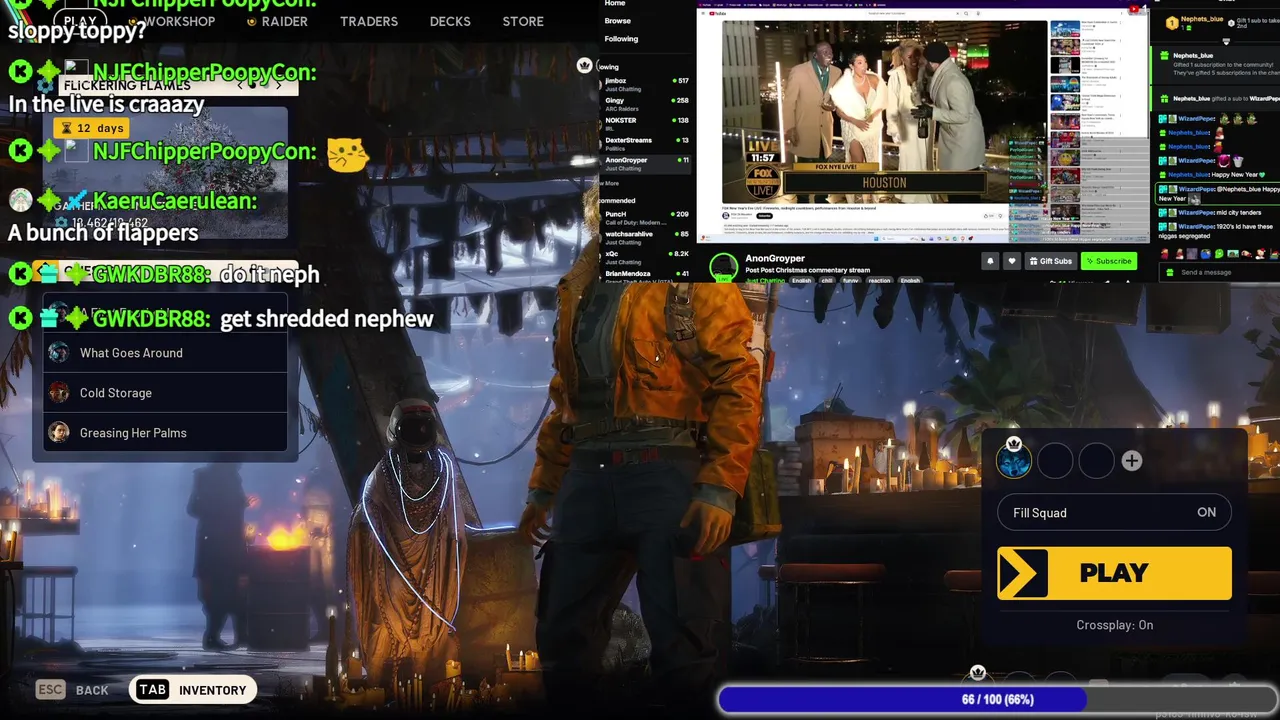Select watchsarahlive recommended channel
The width and height of the screenshot is (1280, 720).
tap(646, 238)
